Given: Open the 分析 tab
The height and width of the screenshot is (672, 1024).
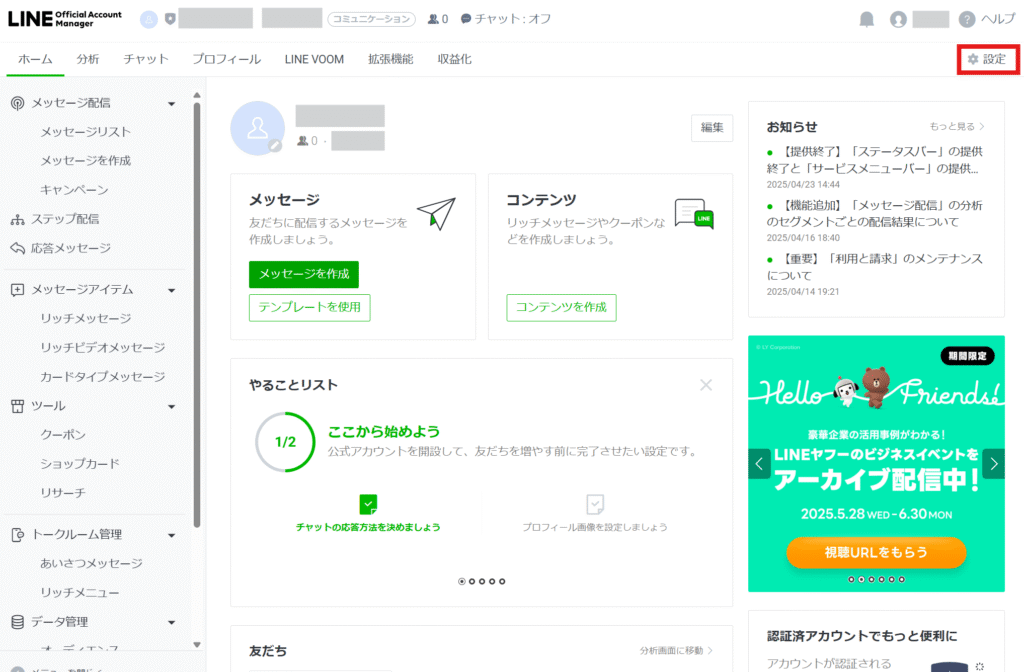Looking at the screenshot, I should (x=88, y=59).
